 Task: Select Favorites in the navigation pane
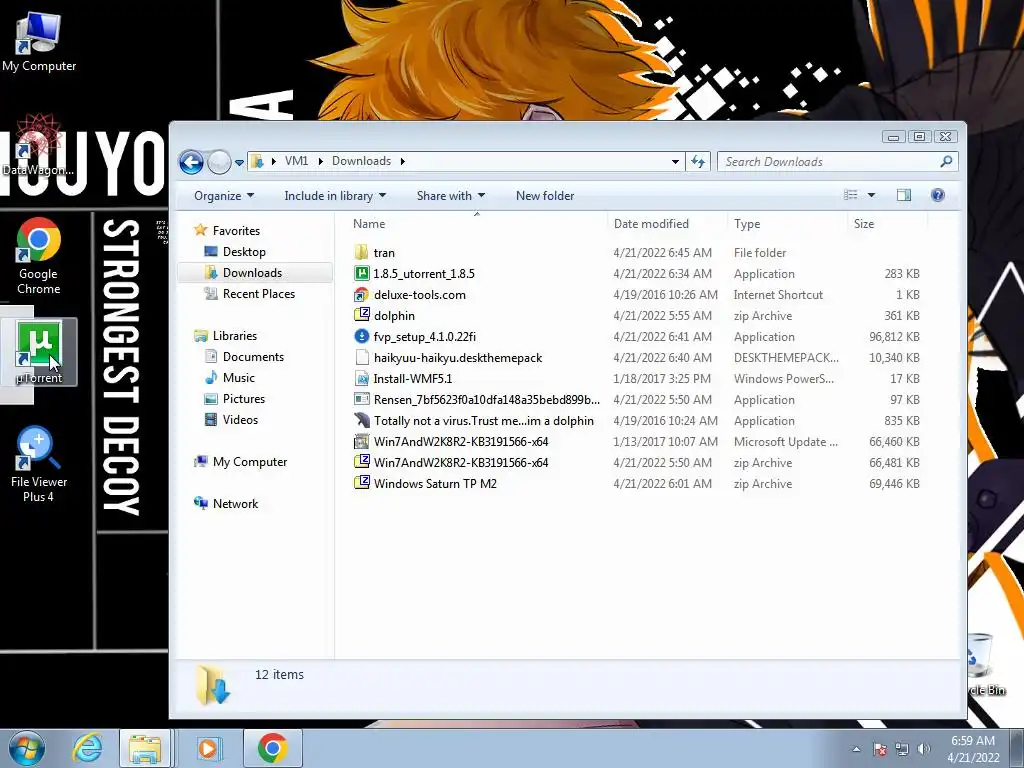(x=236, y=231)
